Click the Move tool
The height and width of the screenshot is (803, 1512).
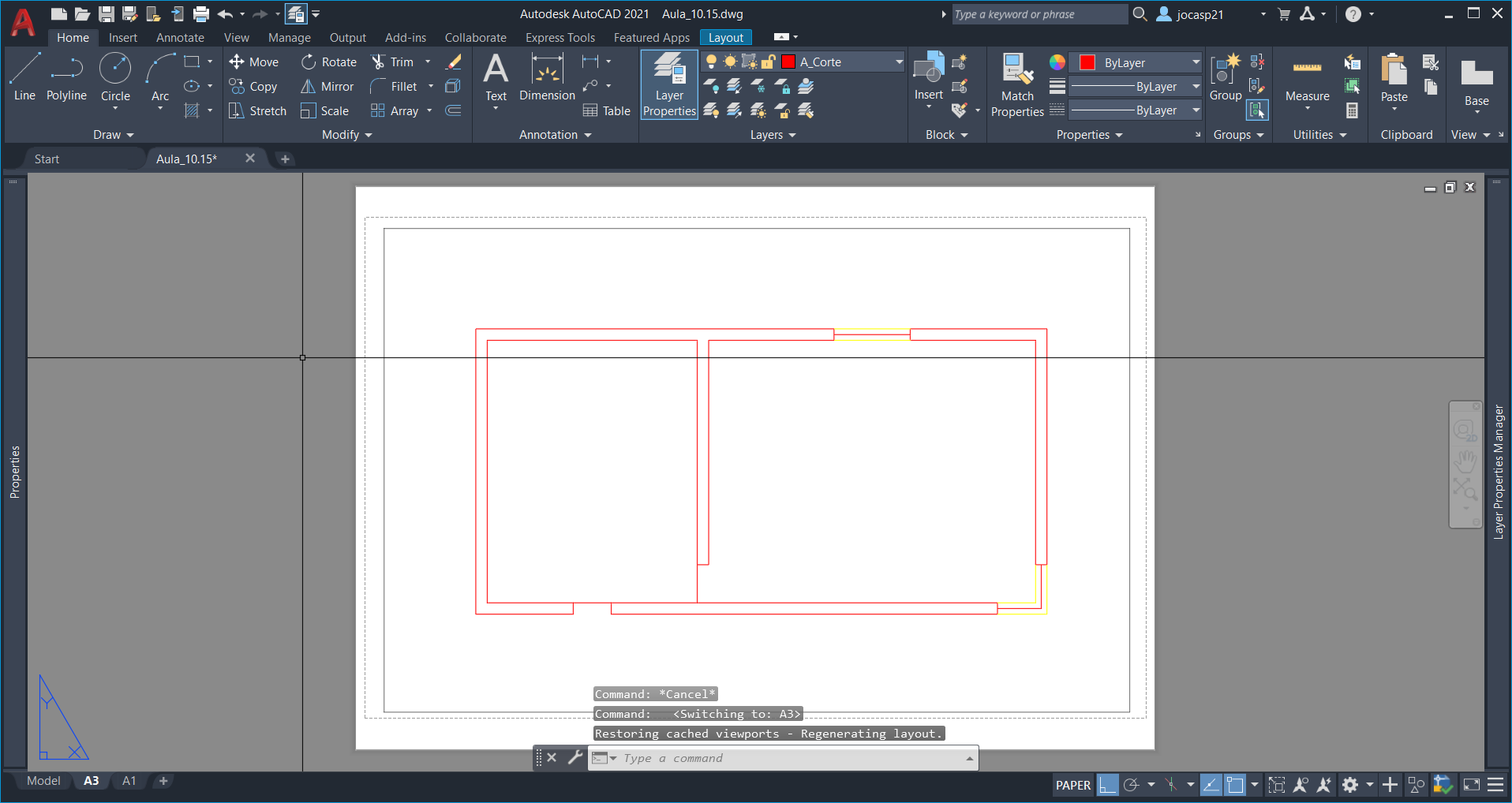tap(253, 62)
